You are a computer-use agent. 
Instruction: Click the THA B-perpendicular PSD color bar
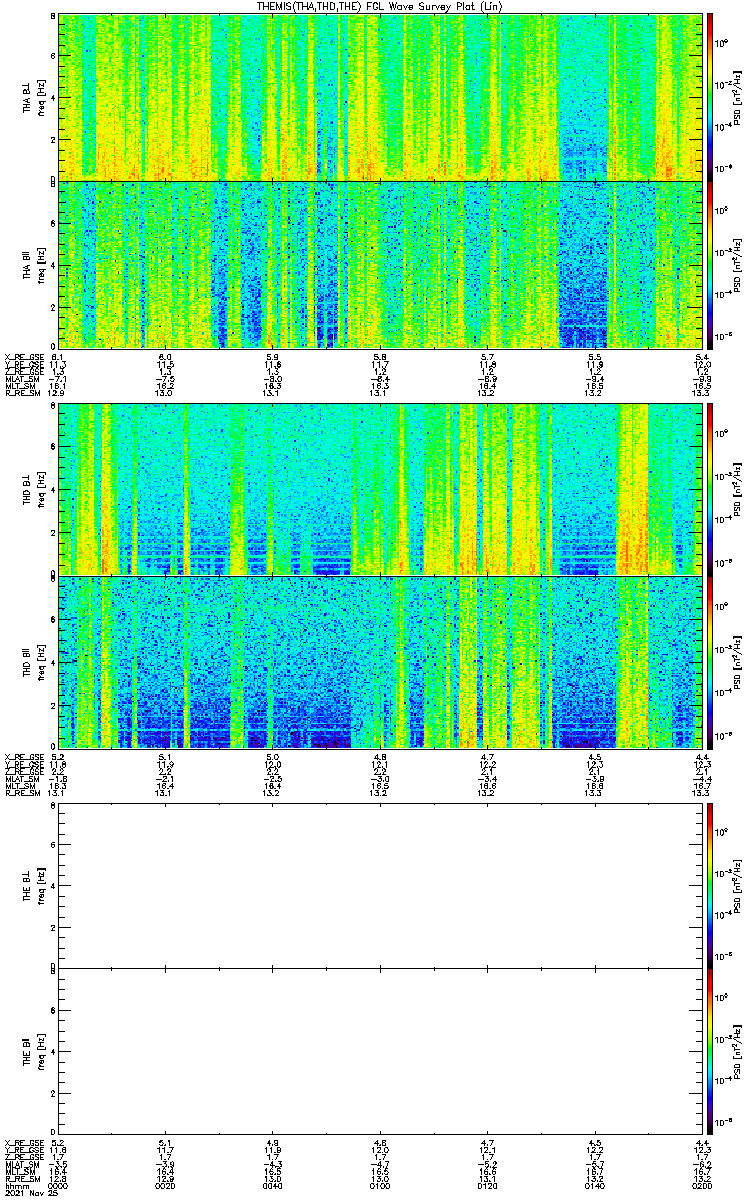pos(710,96)
